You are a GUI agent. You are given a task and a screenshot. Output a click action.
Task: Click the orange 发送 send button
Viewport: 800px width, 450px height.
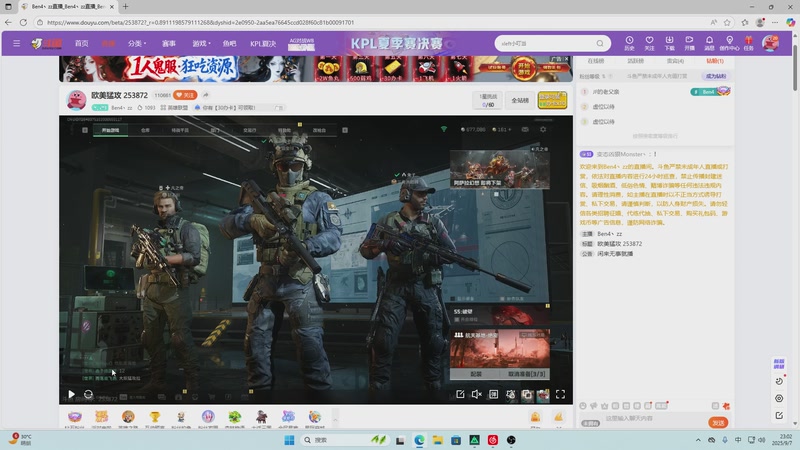coord(718,422)
